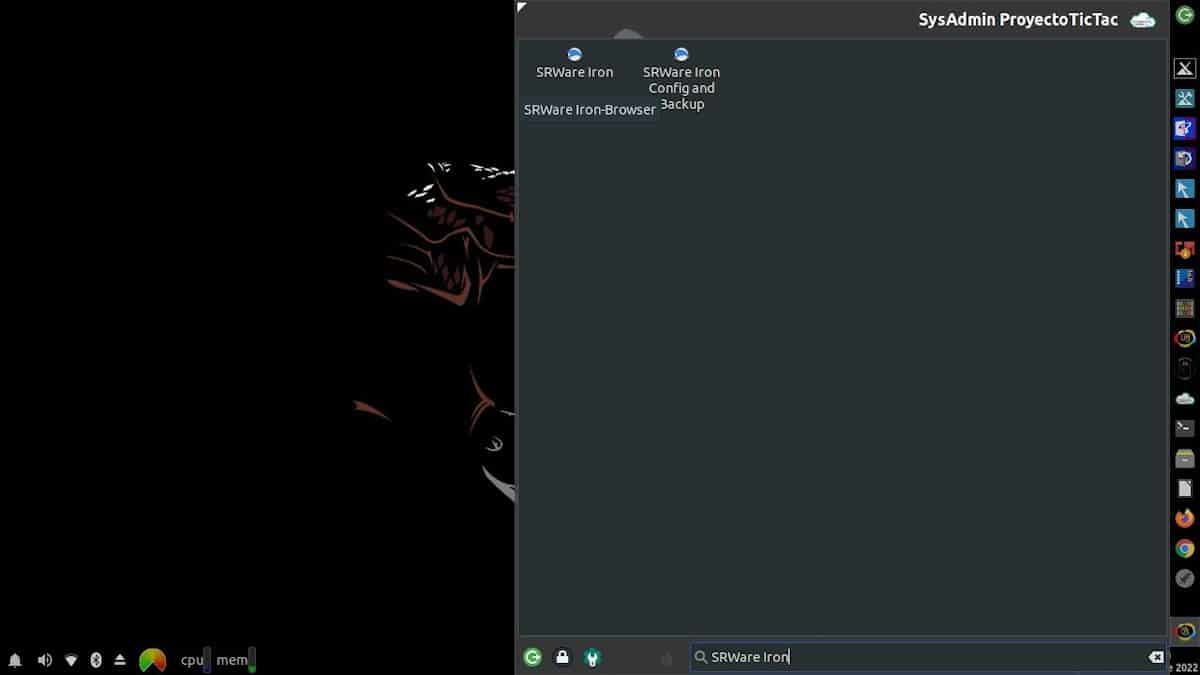Click the SysAdmin ProyectoTicTac panel item

point(1017,18)
